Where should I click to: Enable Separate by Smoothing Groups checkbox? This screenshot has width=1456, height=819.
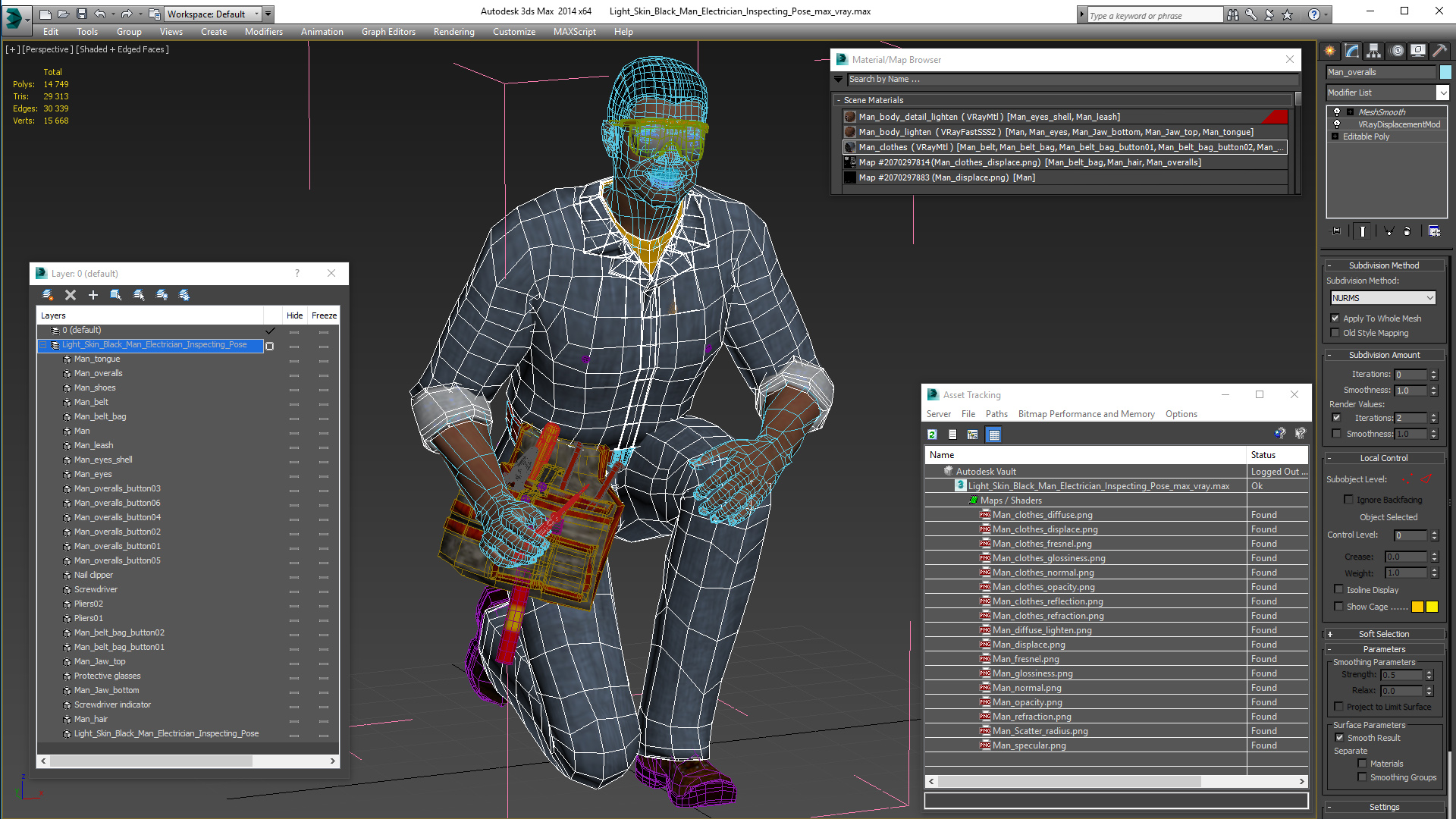click(1363, 777)
